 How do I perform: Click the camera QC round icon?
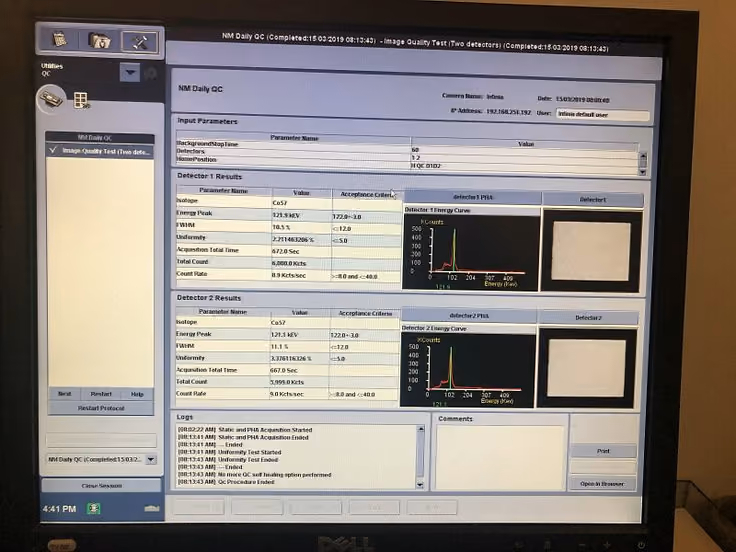click(x=52, y=99)
